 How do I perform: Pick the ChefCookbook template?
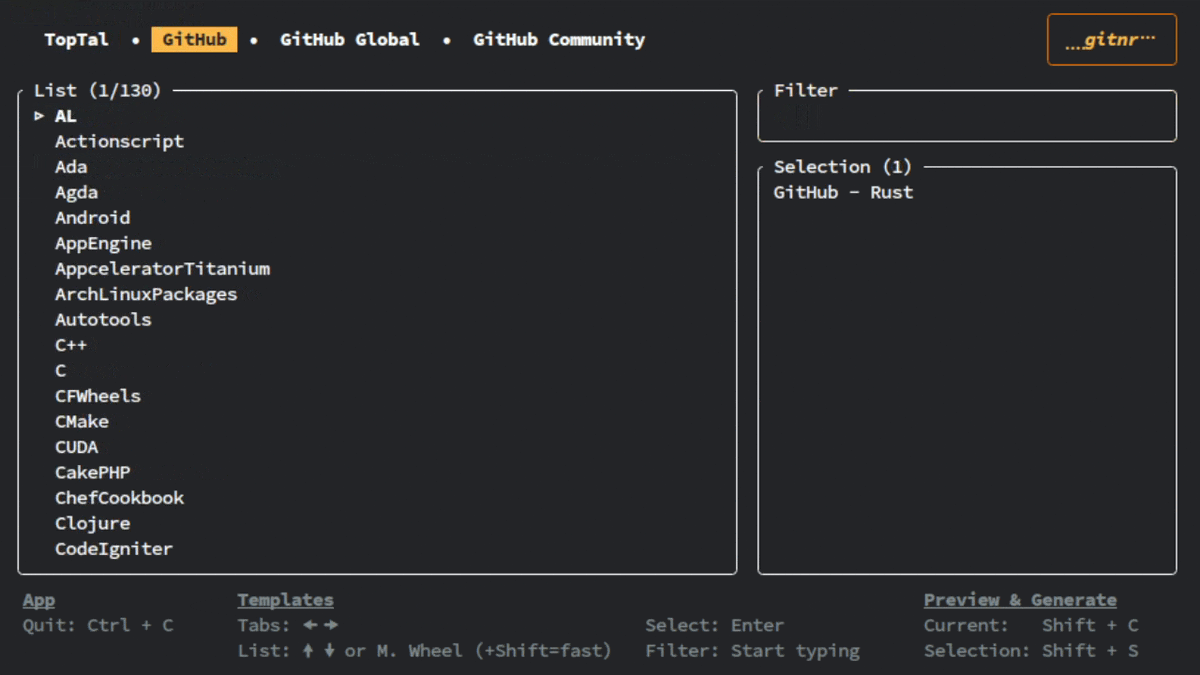click(x=119, y=497)
